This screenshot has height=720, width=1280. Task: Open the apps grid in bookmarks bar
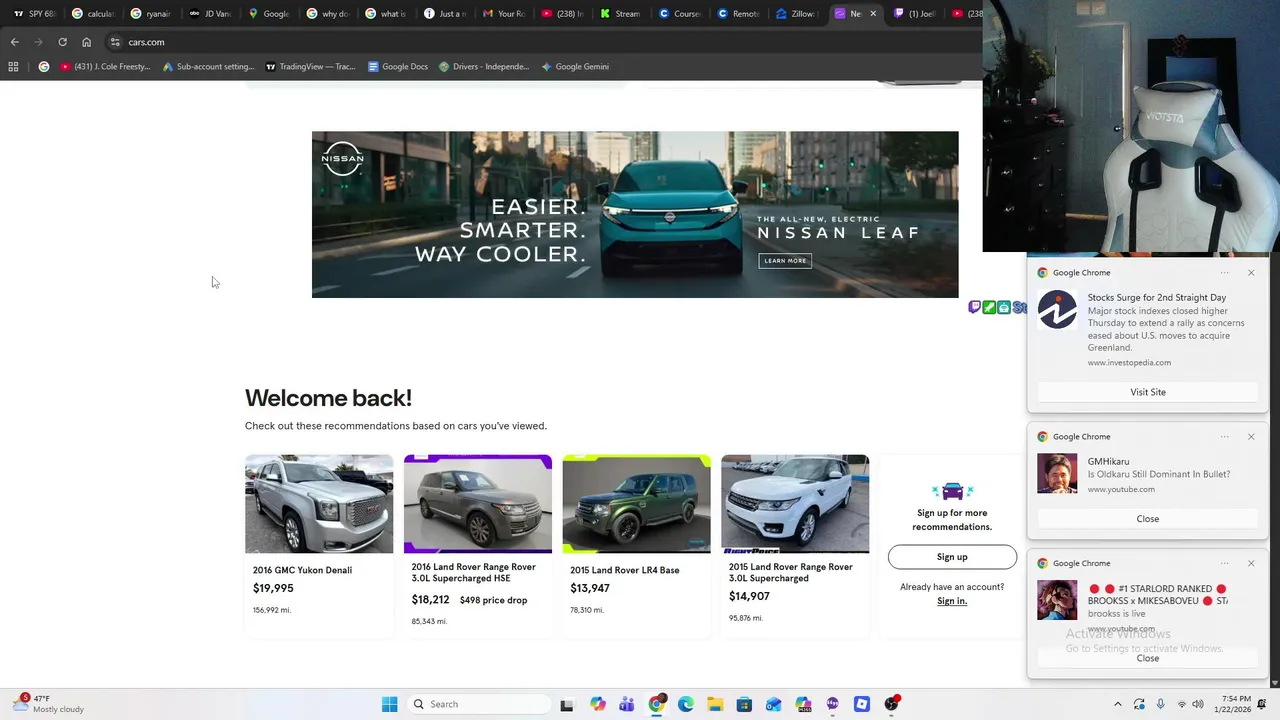pyautogui.click(x=13, y=67)
